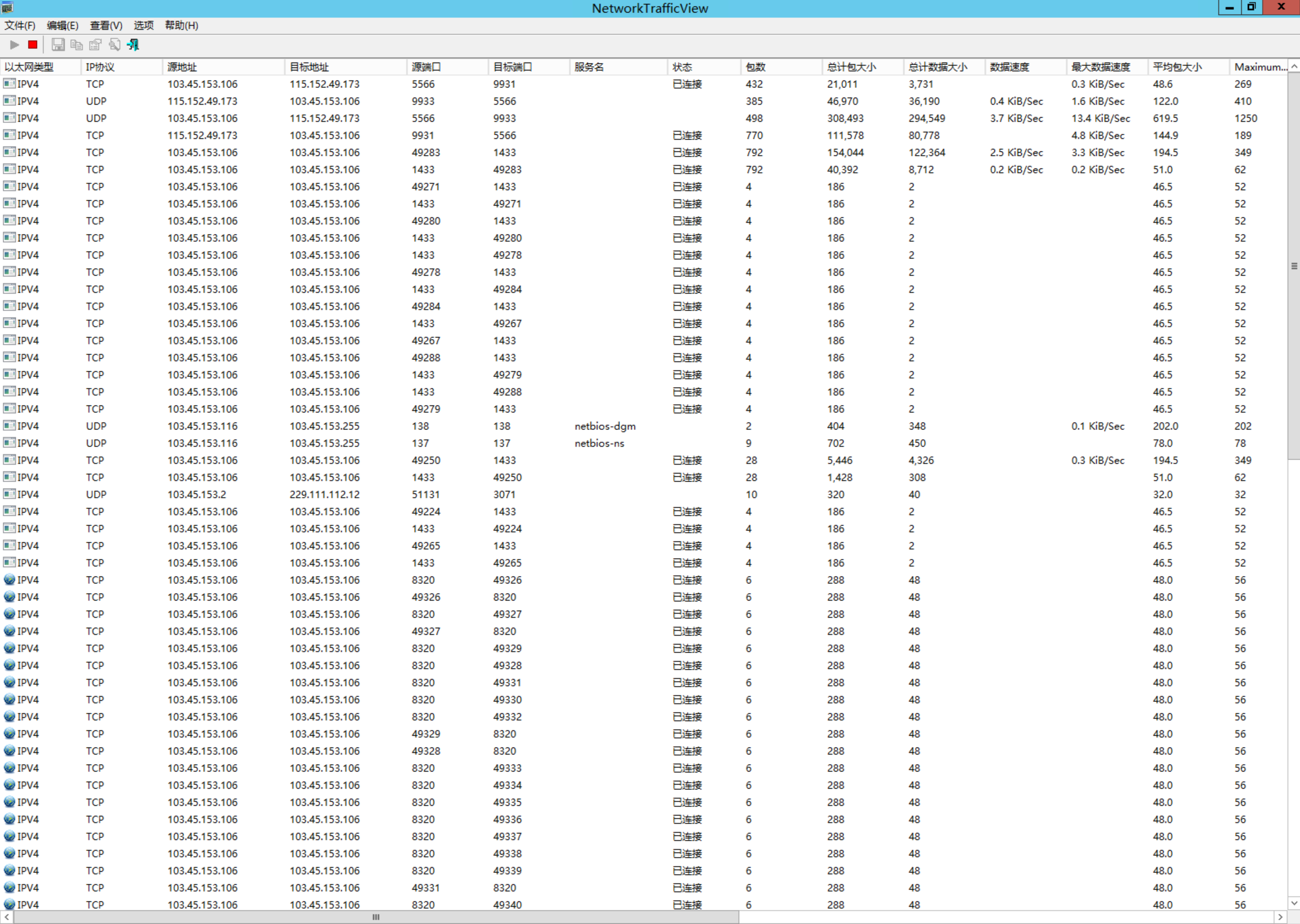Sort by the 服务名 column header
1300x924 pixels.
click(619, 67)
